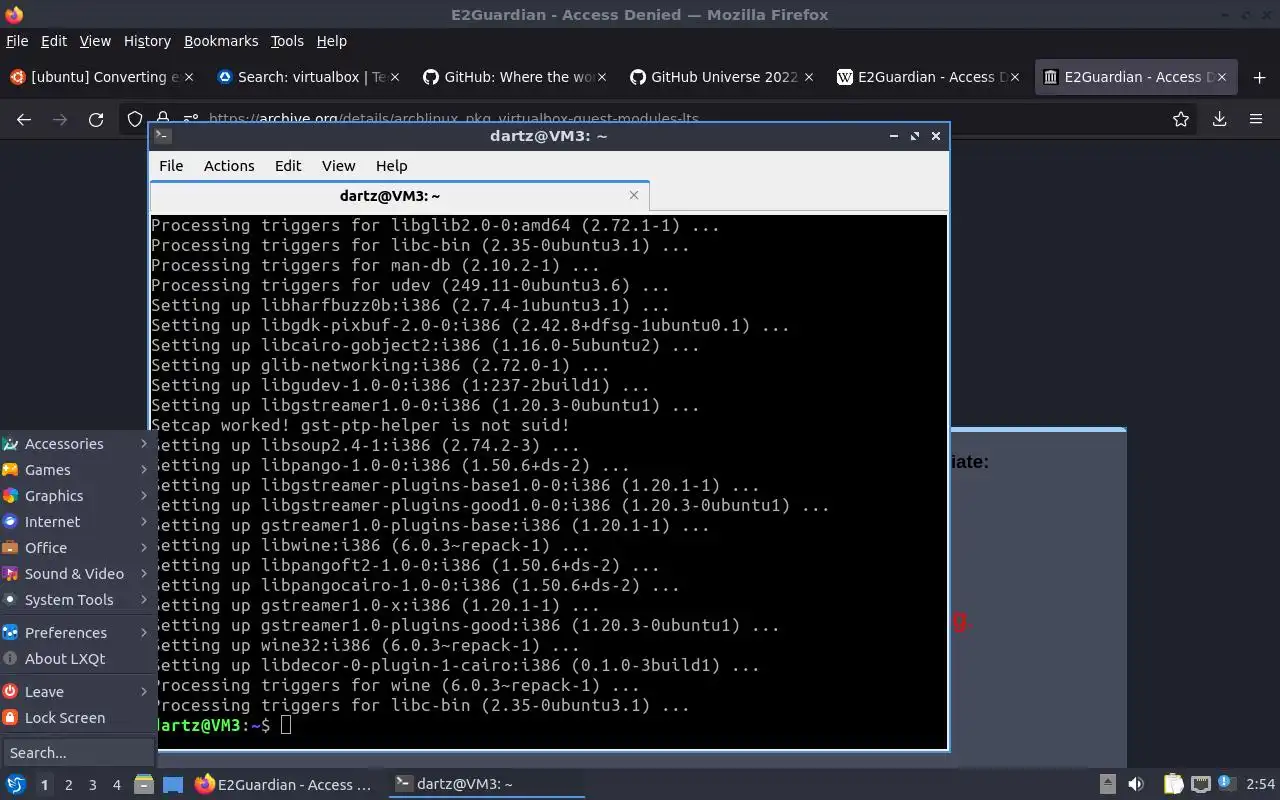Open the Firefox History menu
The width and height of the screenshot is (1280, 800).
[x=147, y=41]
